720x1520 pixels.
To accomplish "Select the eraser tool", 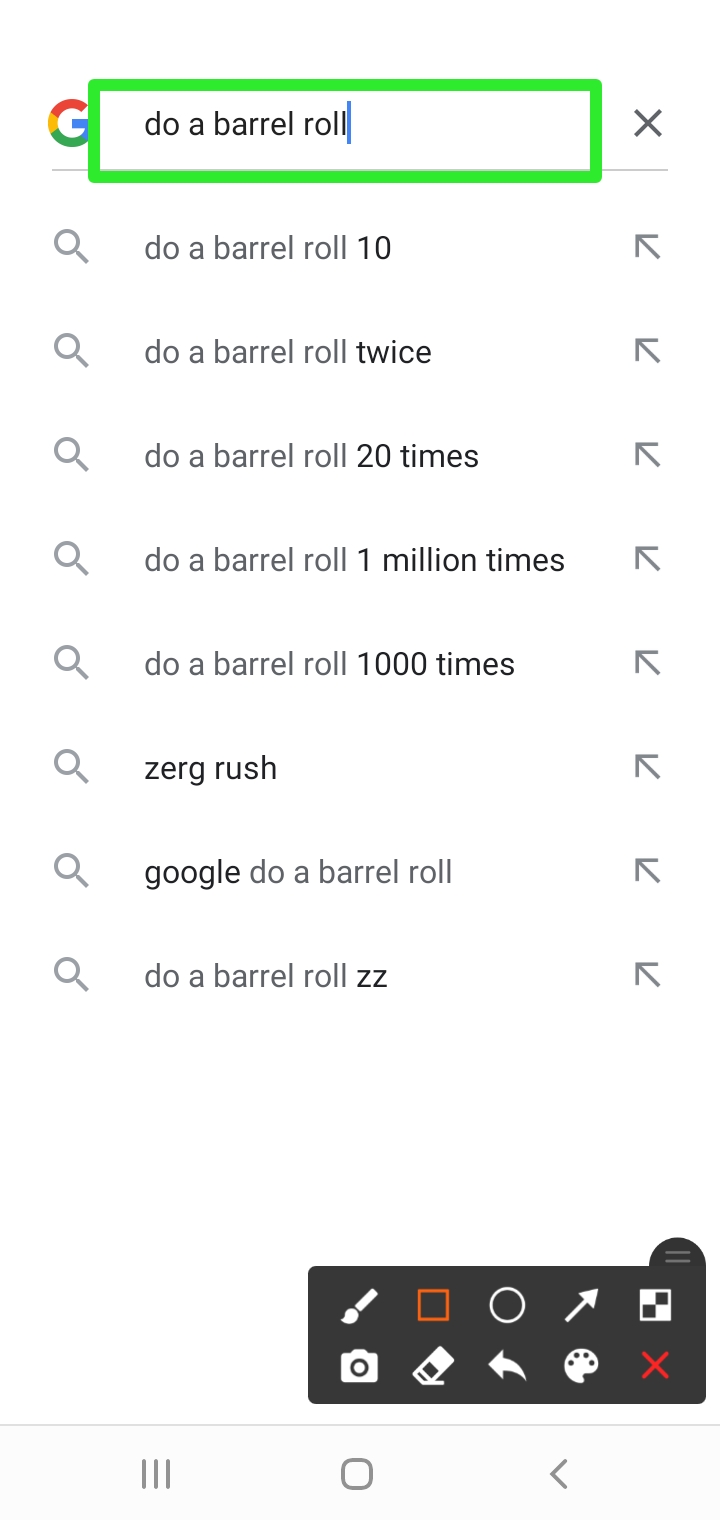I will click(433, 1366).
